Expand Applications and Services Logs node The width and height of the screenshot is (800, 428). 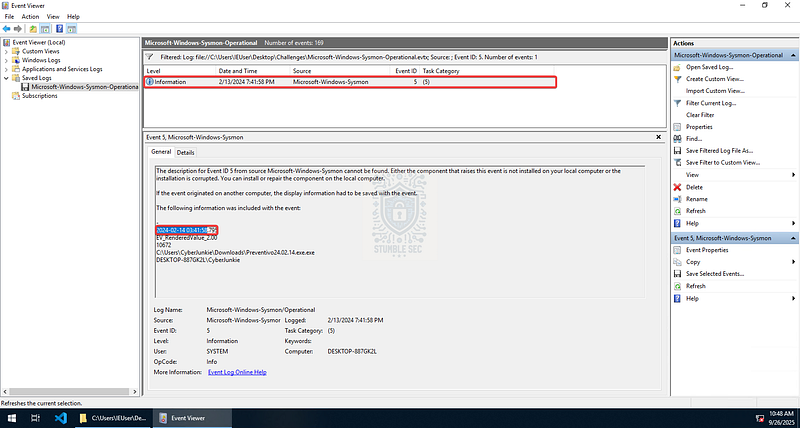[x=6, y=69]
